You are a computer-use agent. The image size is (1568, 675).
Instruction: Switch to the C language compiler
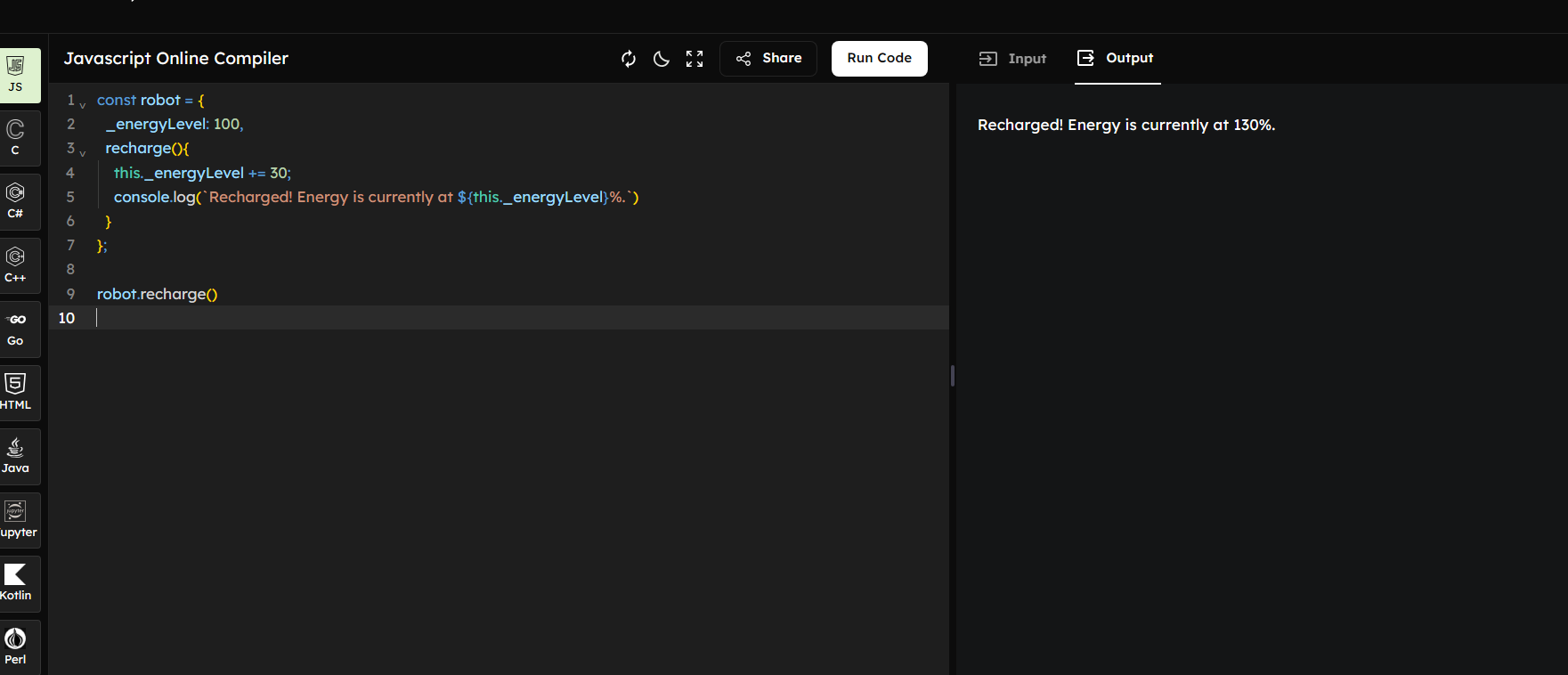tap(16, 138)
